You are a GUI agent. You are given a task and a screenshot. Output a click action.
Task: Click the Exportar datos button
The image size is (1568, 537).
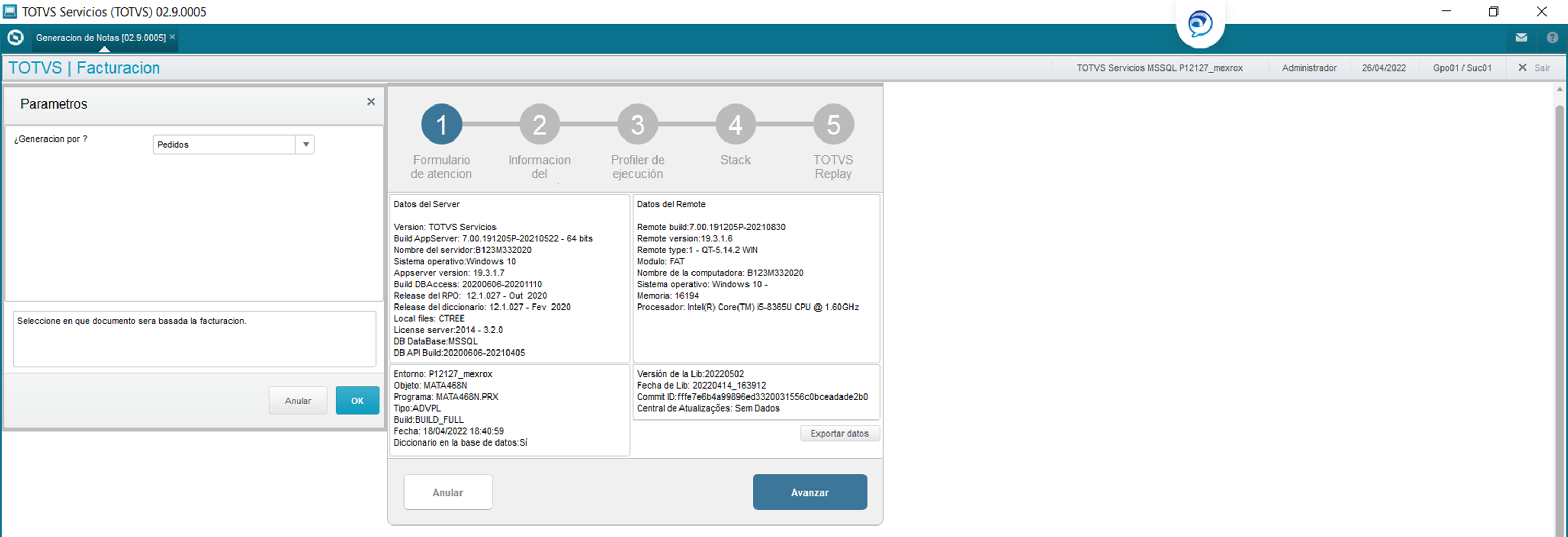(839, 434)
